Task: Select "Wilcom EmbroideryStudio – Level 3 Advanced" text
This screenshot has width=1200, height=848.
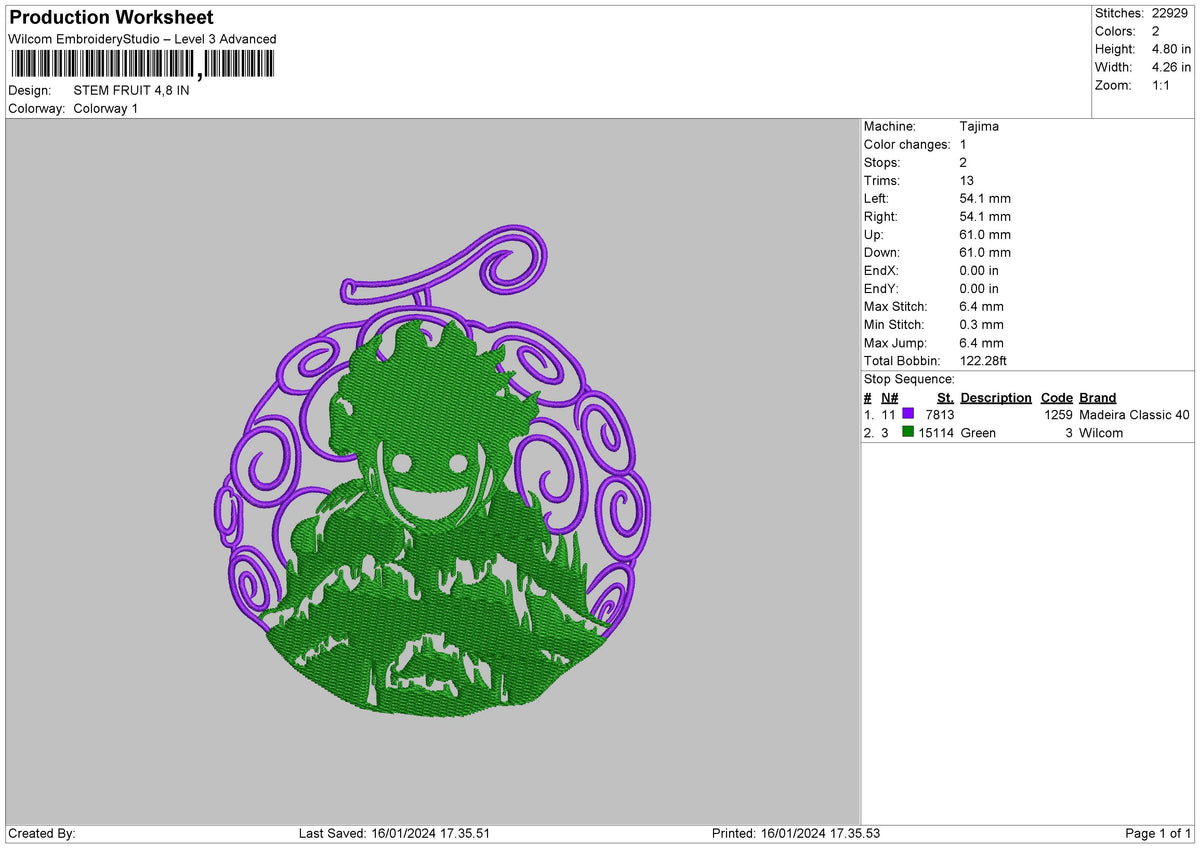Action: [142, 39]
